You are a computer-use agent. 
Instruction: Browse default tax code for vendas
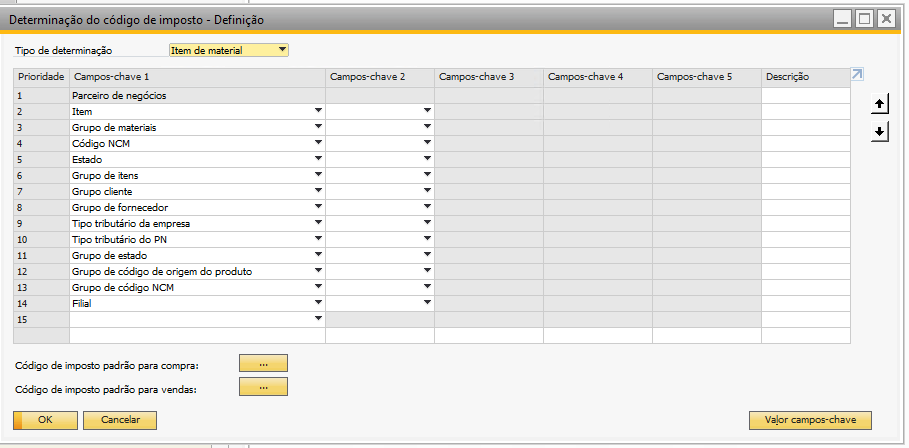pos(263,387)
